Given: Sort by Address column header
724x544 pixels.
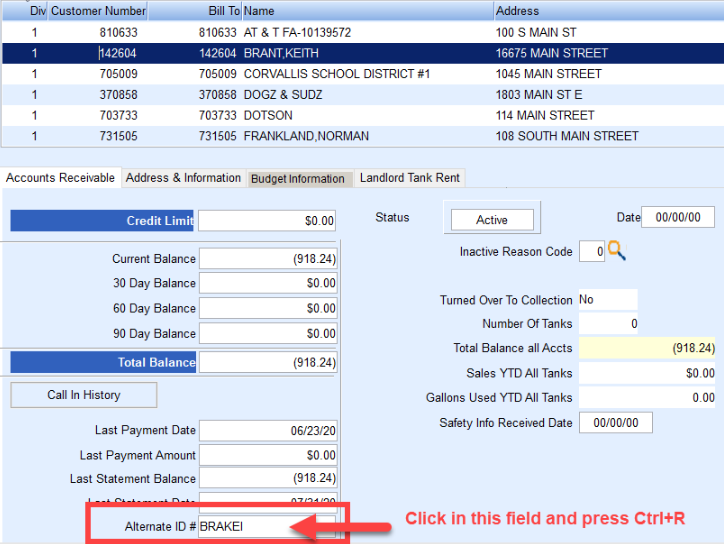Looking at the screenshot, I should click(x=609, y=11).
